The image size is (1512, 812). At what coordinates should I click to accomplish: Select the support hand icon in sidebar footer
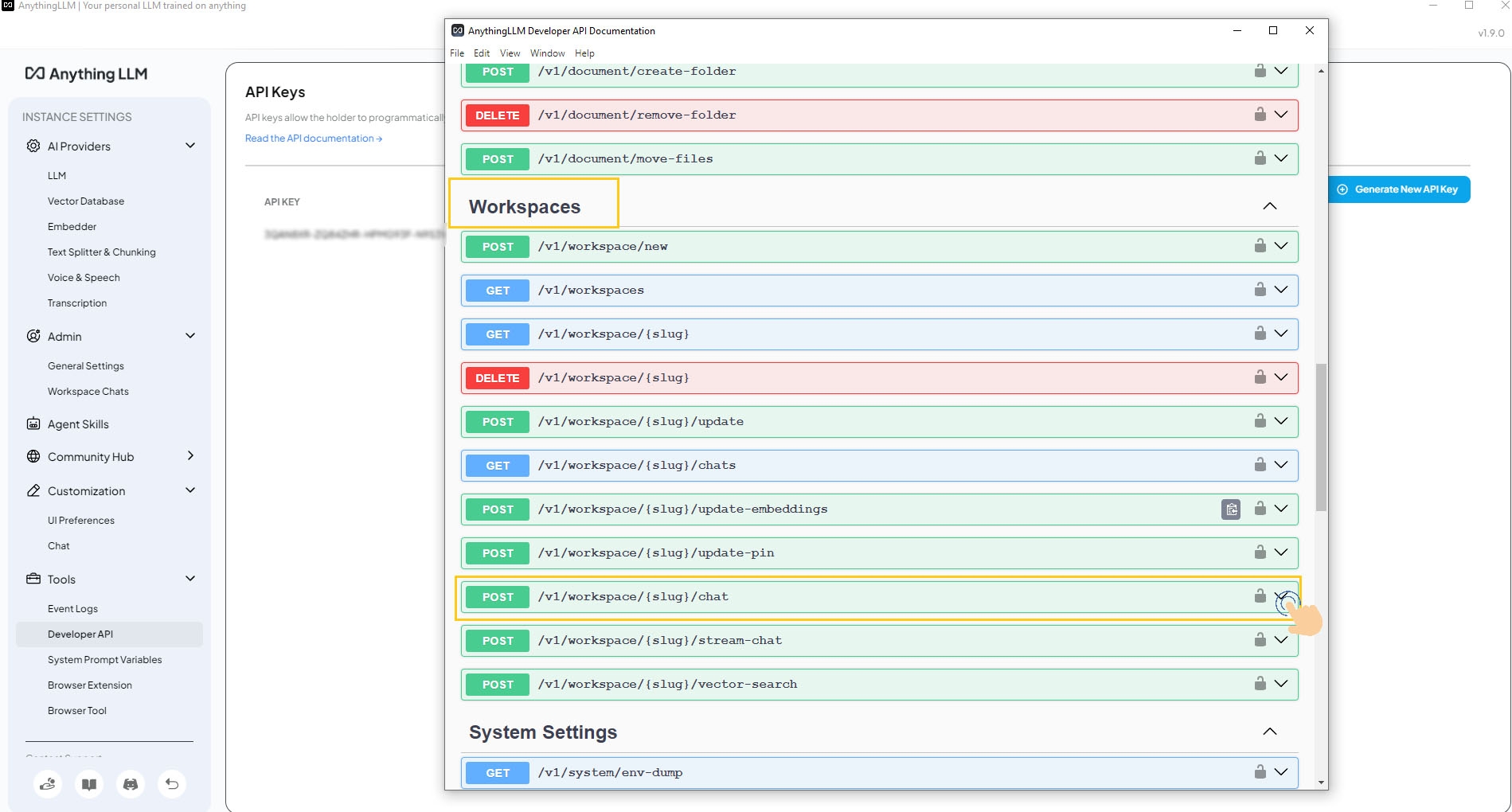click(x=47, y=783)
